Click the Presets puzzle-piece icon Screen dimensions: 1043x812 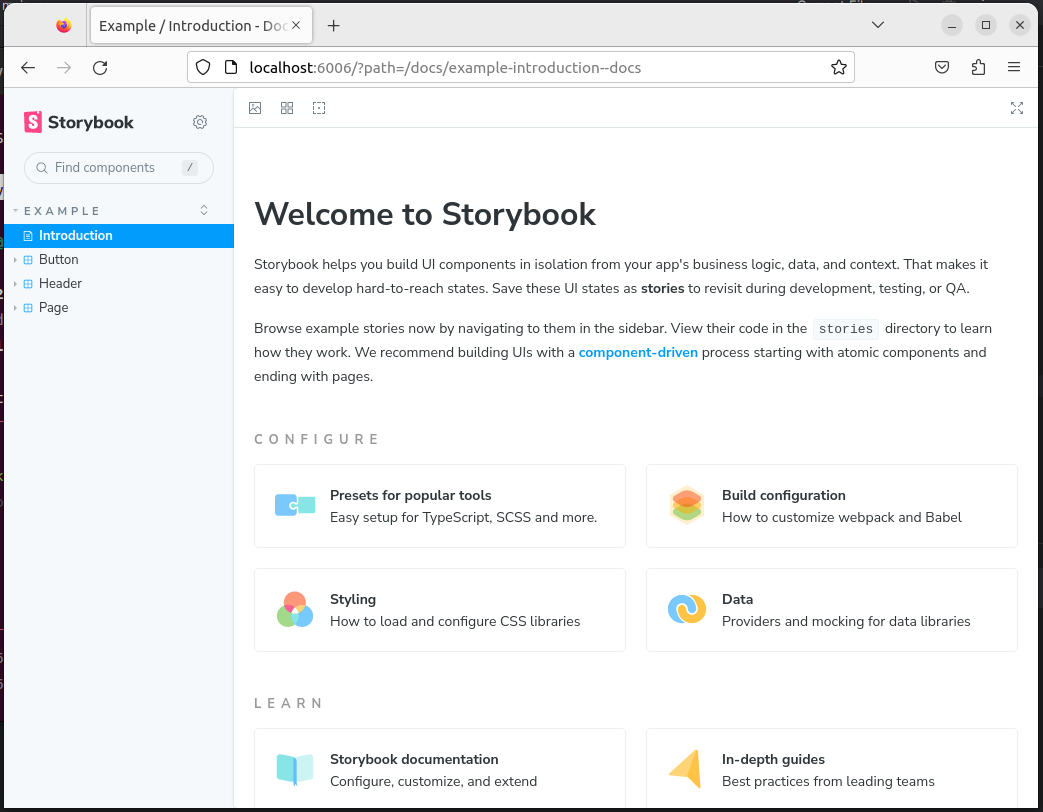pyautogui.click(x=295, y=505)
